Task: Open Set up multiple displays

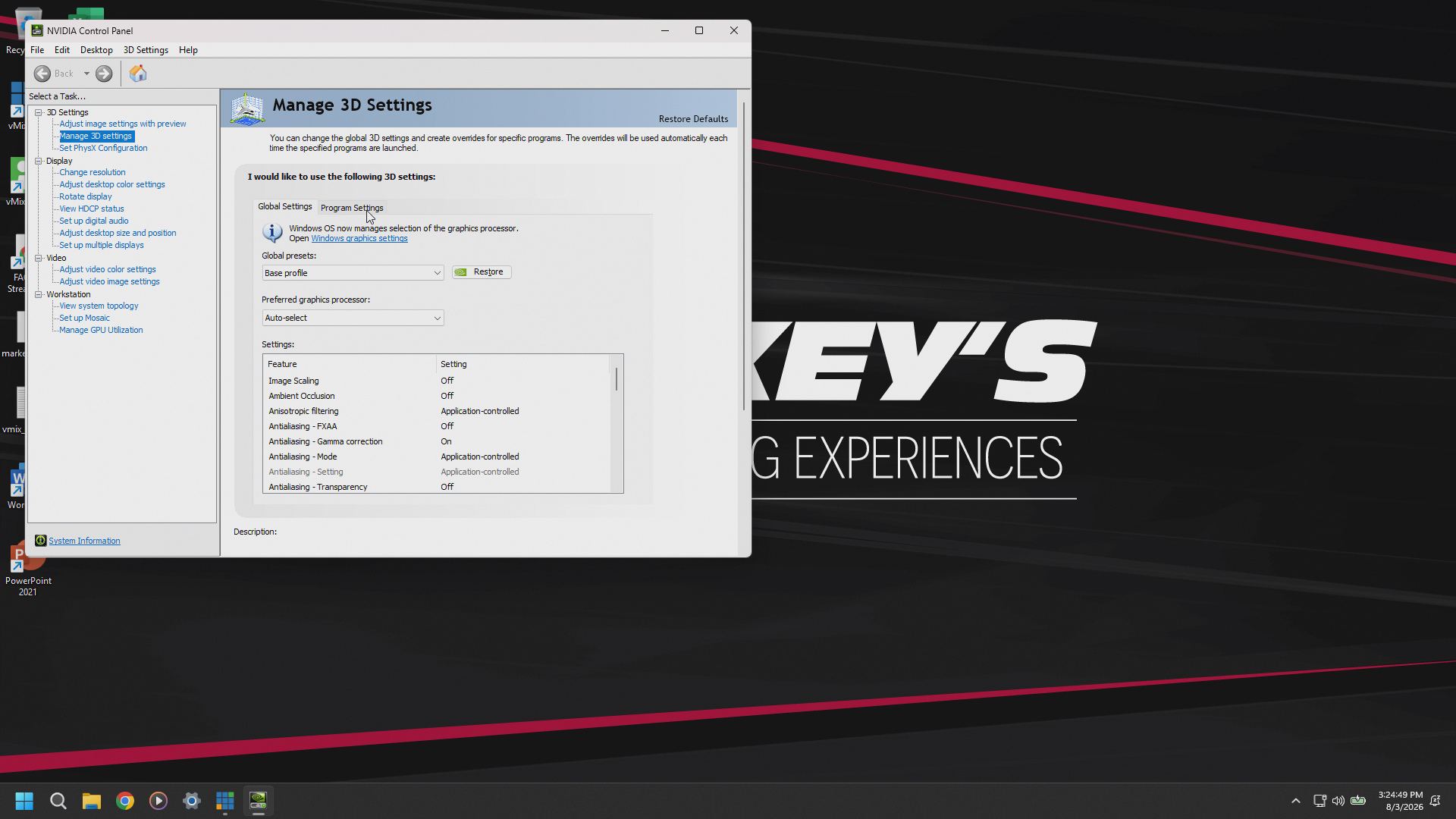Action: [x=102, y=245]
